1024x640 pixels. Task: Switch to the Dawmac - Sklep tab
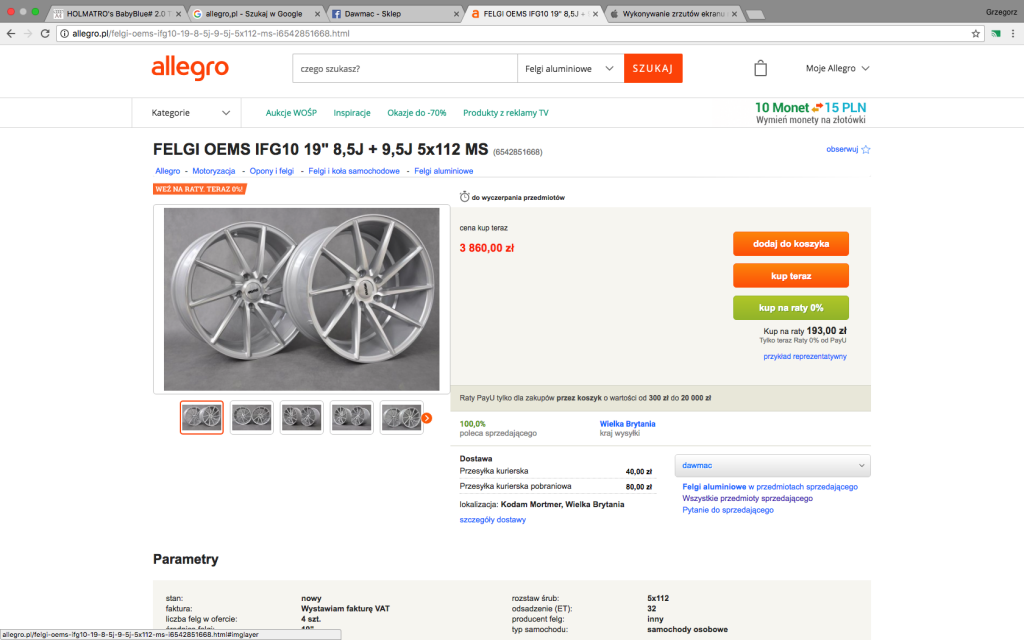click(x=394, y=14)
